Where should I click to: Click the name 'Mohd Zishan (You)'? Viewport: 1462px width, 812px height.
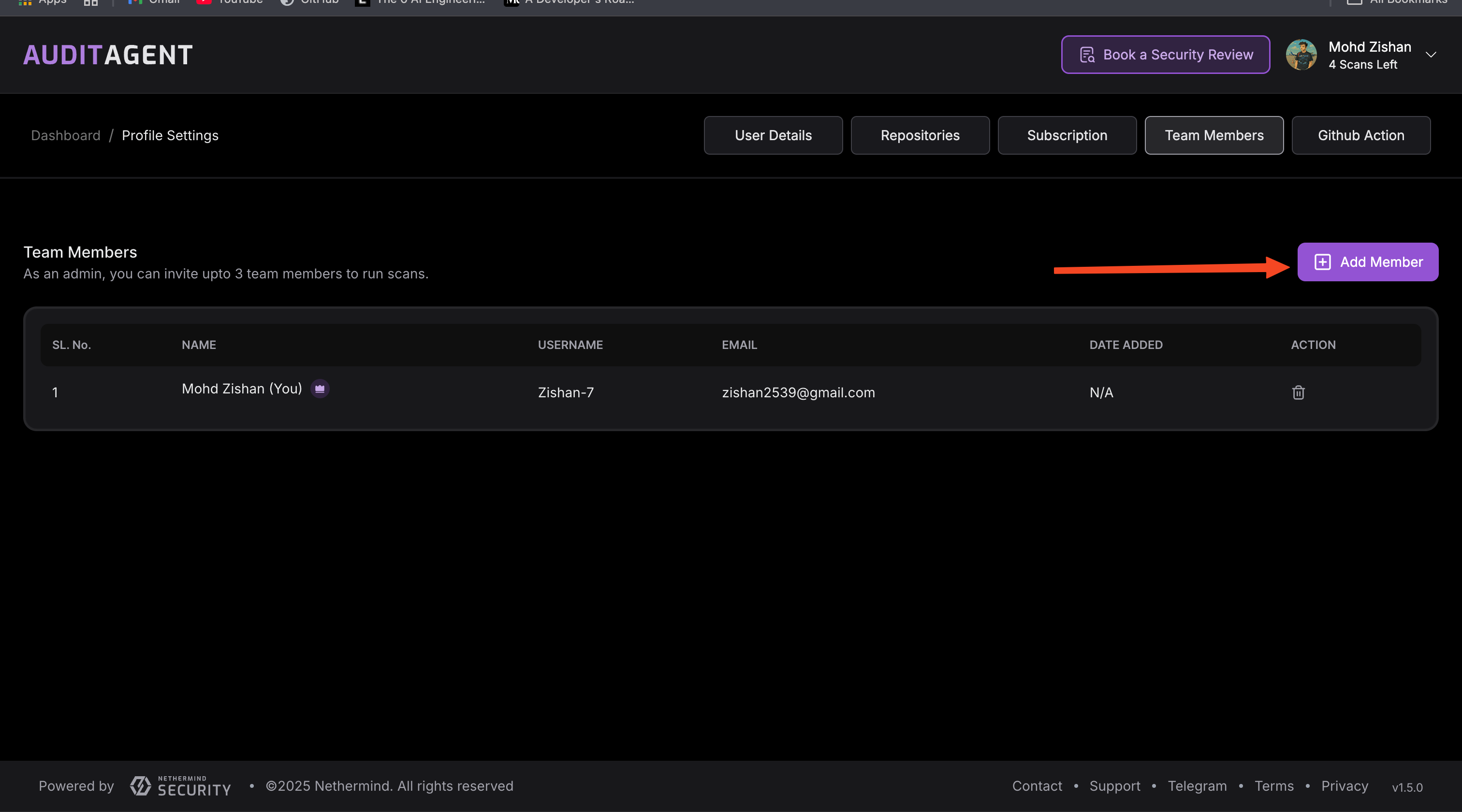[x=242, y=389]
